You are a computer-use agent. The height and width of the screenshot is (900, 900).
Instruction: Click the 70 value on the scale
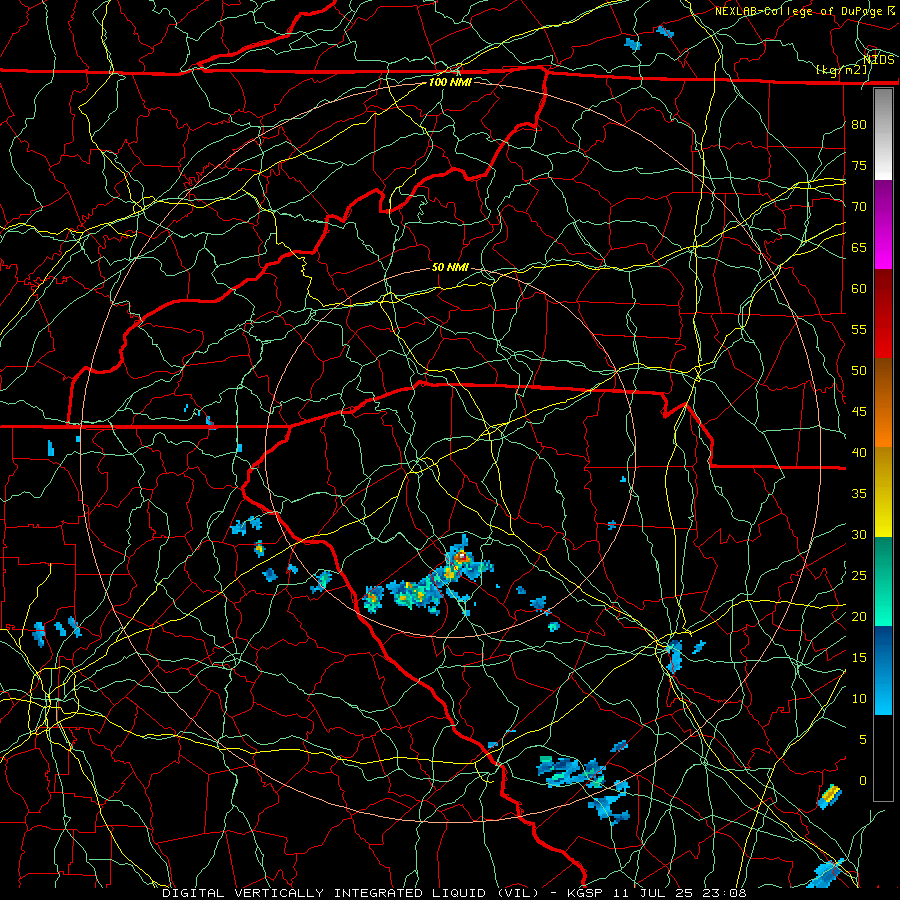[859, 207]
